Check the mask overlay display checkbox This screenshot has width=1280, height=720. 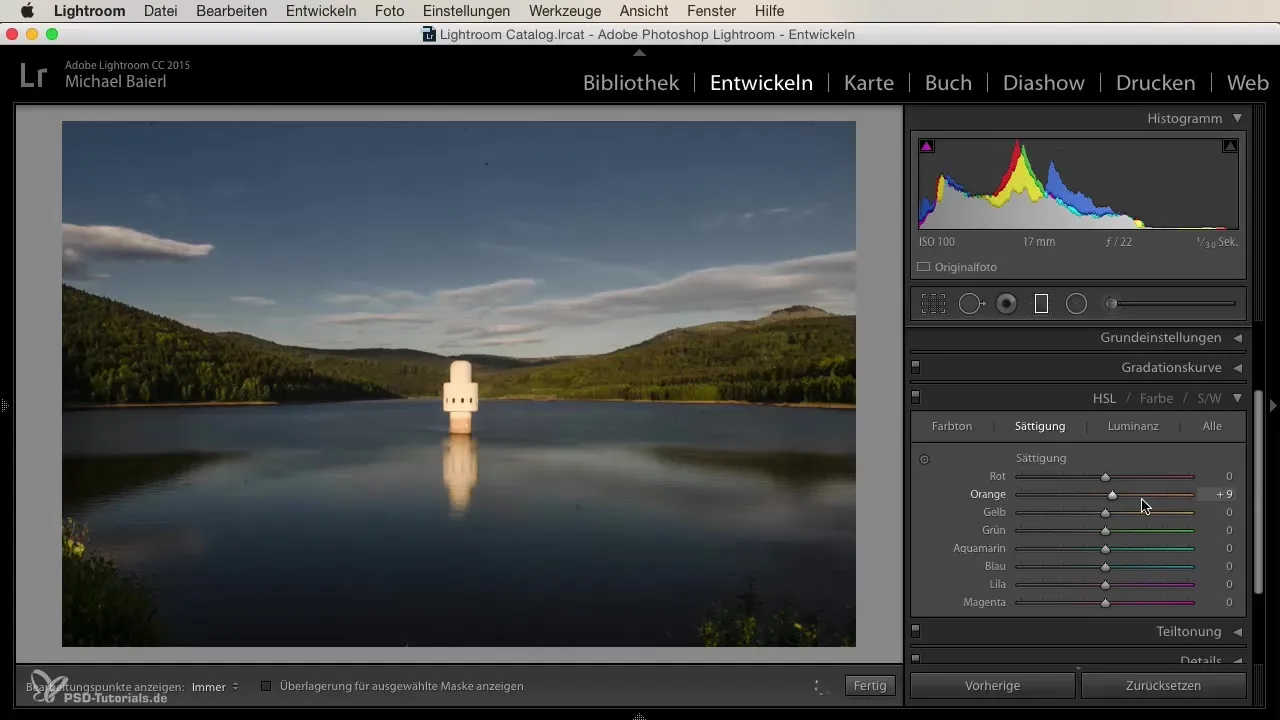pos(266,686)
